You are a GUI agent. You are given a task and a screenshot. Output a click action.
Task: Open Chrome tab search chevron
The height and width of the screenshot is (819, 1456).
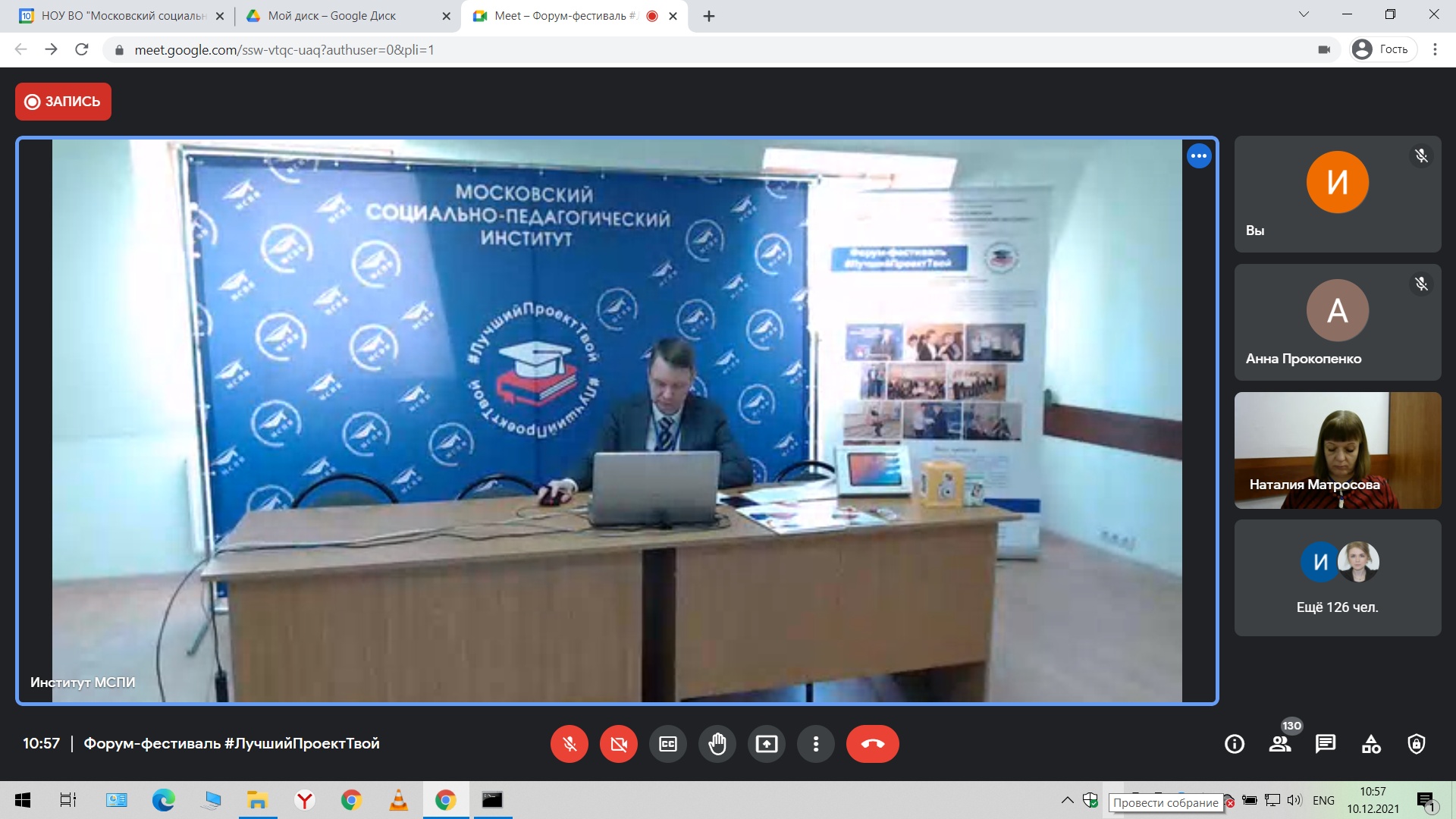1304,14
